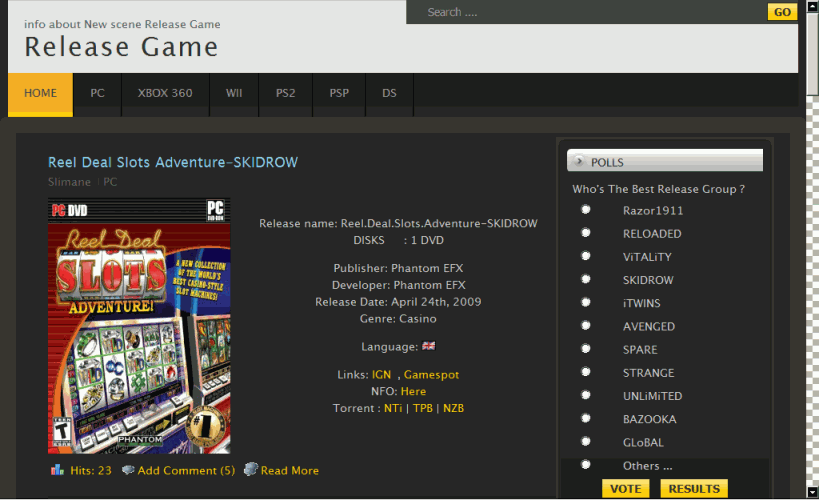Click the Add Comment speech bubble icon
The width and height of the screenshot is (819, 500).
[128, 470]
